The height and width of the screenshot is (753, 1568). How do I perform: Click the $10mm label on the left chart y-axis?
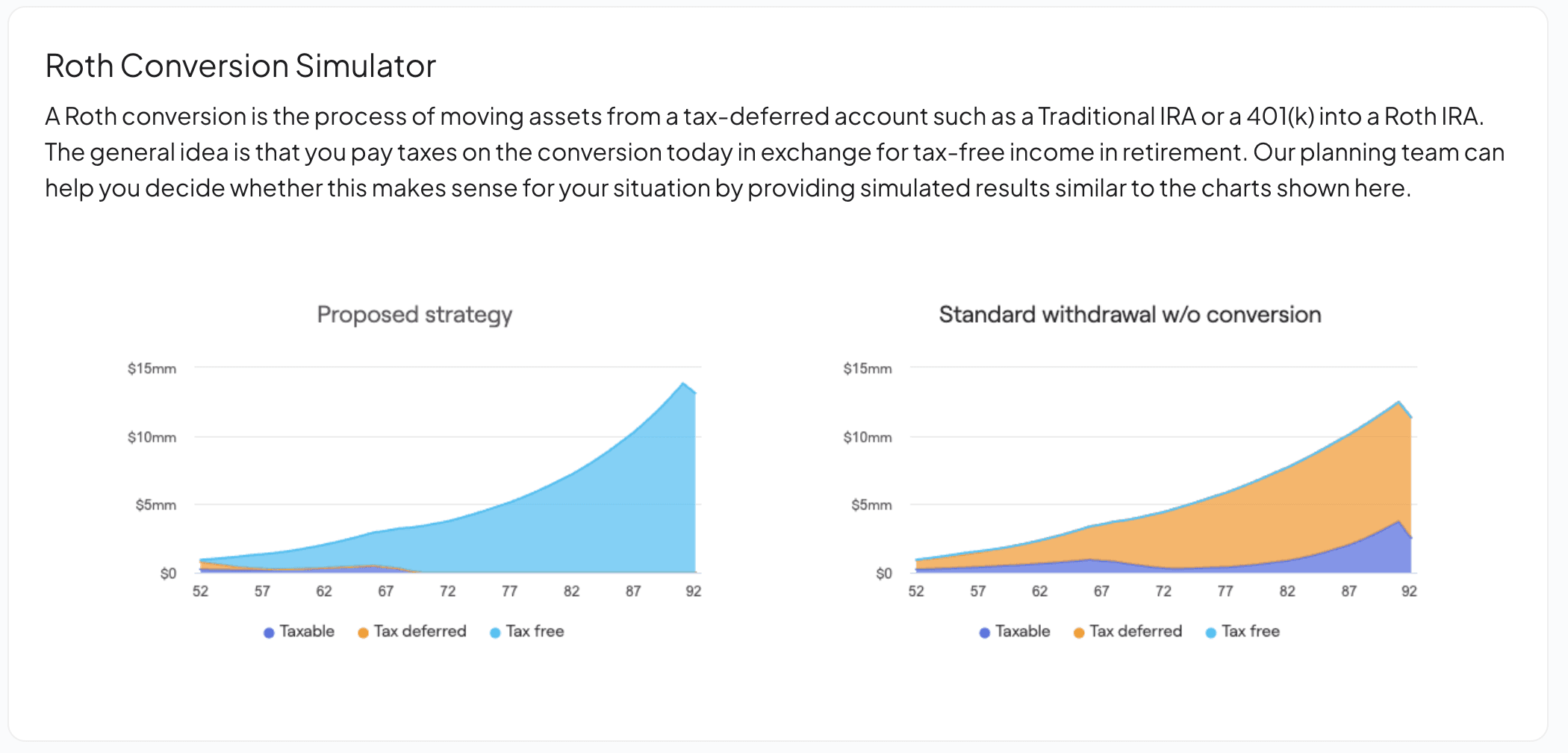[x=152, y=437]
